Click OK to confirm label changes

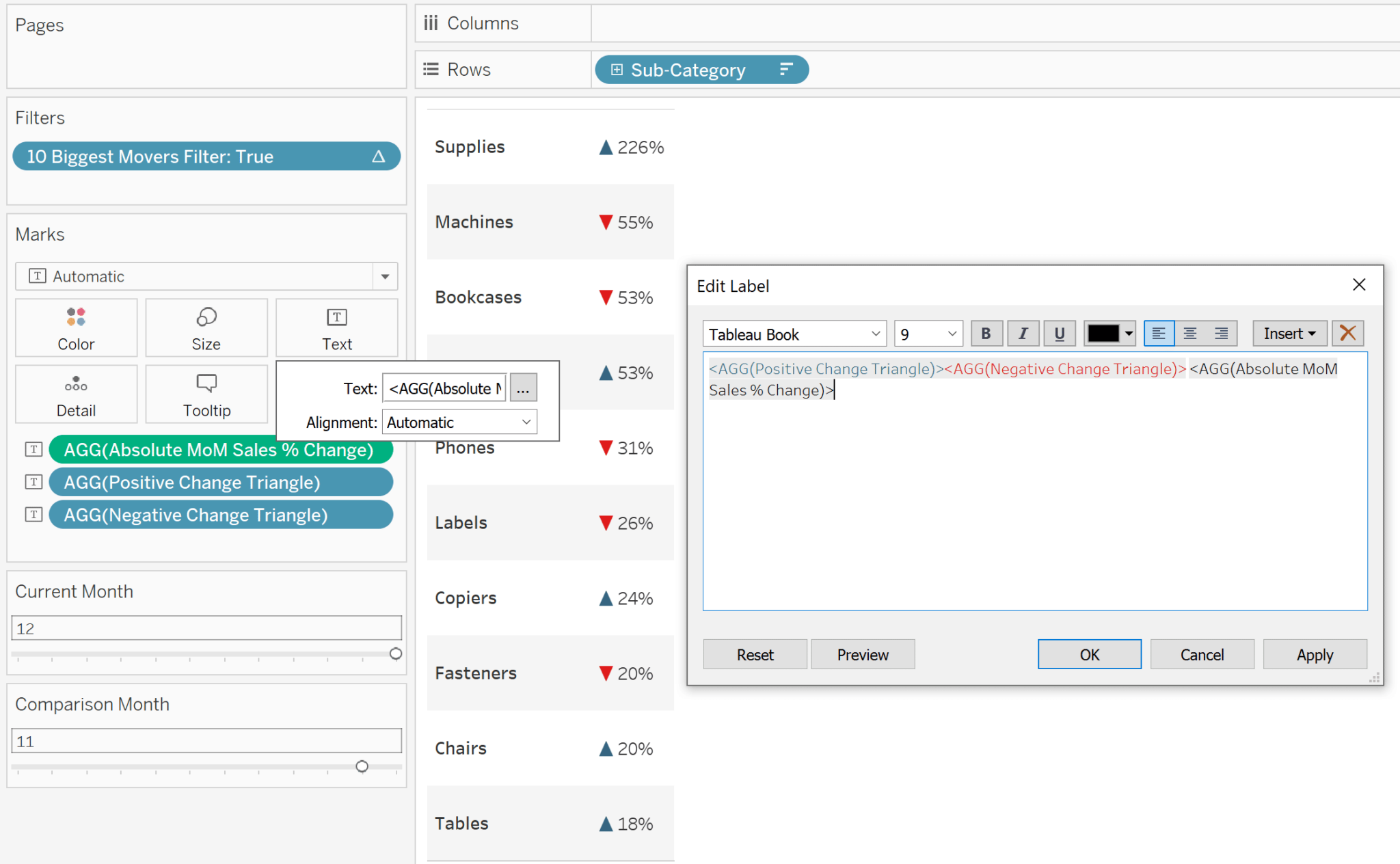coord(1088,654)
